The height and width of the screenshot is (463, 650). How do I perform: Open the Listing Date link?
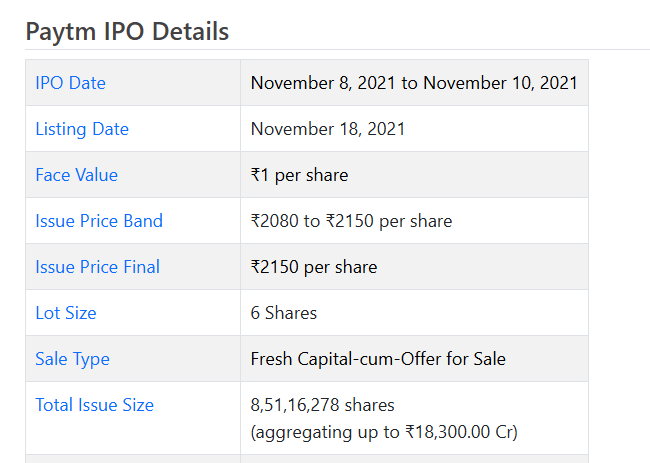(82, 129)
